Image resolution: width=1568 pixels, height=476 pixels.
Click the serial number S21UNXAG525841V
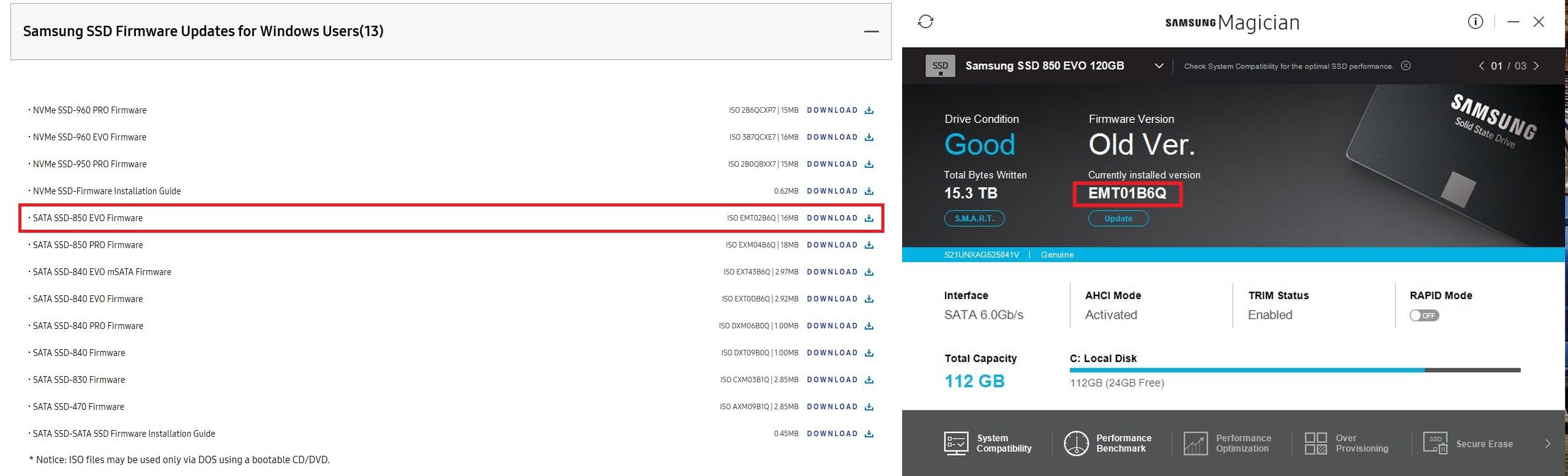pyautogui.click(x=982, y=255)
